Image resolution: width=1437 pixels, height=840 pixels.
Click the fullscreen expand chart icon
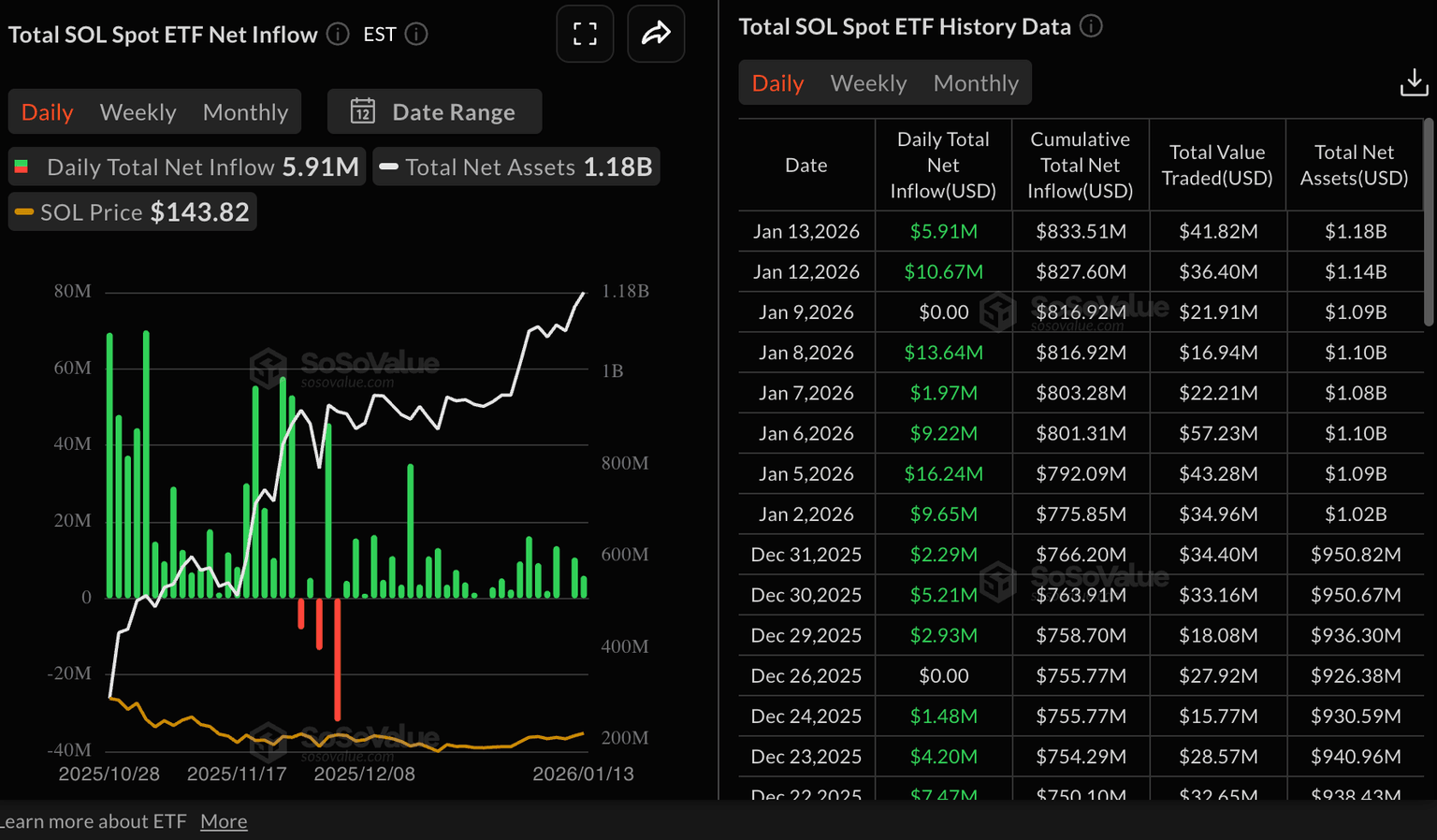[x=585, y=35]
